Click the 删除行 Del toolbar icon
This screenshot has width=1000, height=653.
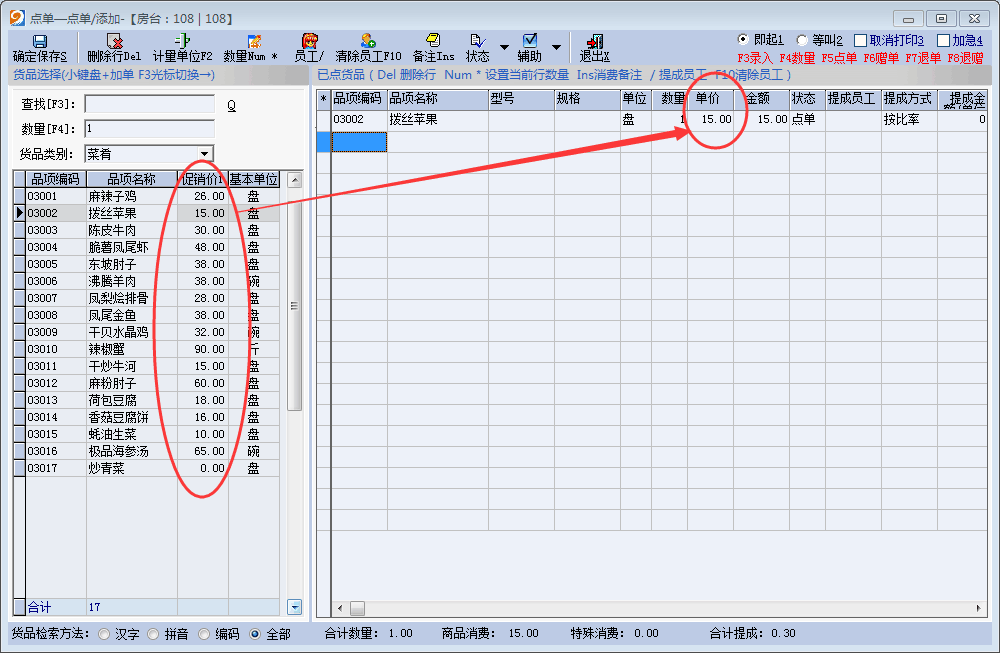tap(114, 42)
